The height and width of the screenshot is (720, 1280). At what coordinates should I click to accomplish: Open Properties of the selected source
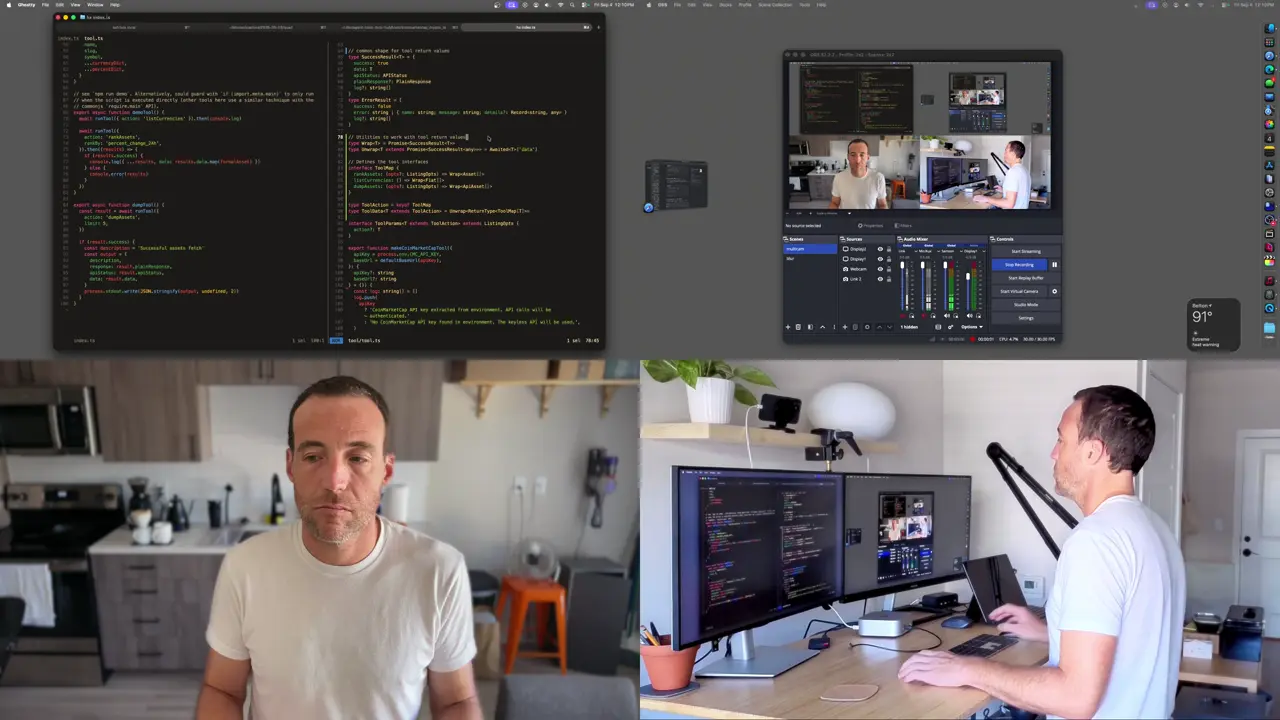[871, 225]
